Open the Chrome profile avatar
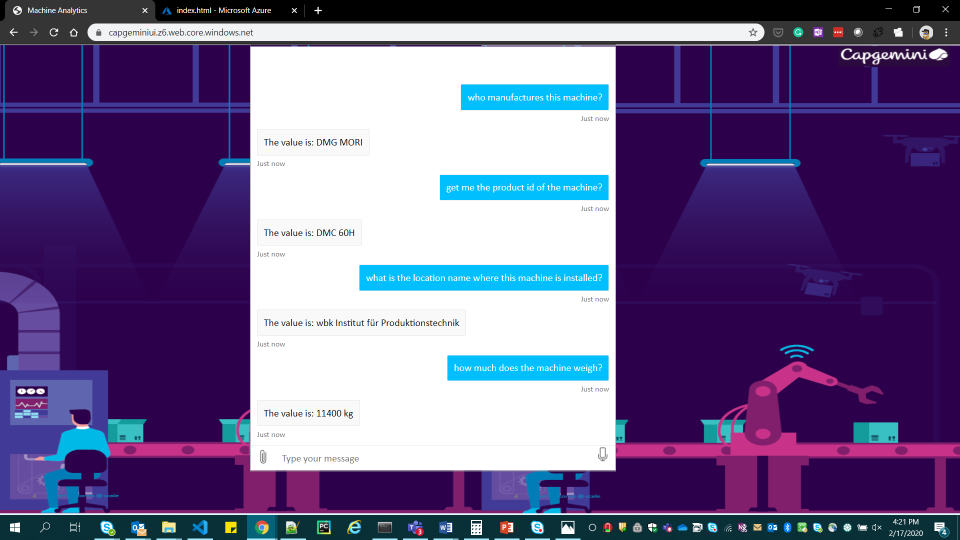Viewport: 960px width, 540px height. (925, 32)
